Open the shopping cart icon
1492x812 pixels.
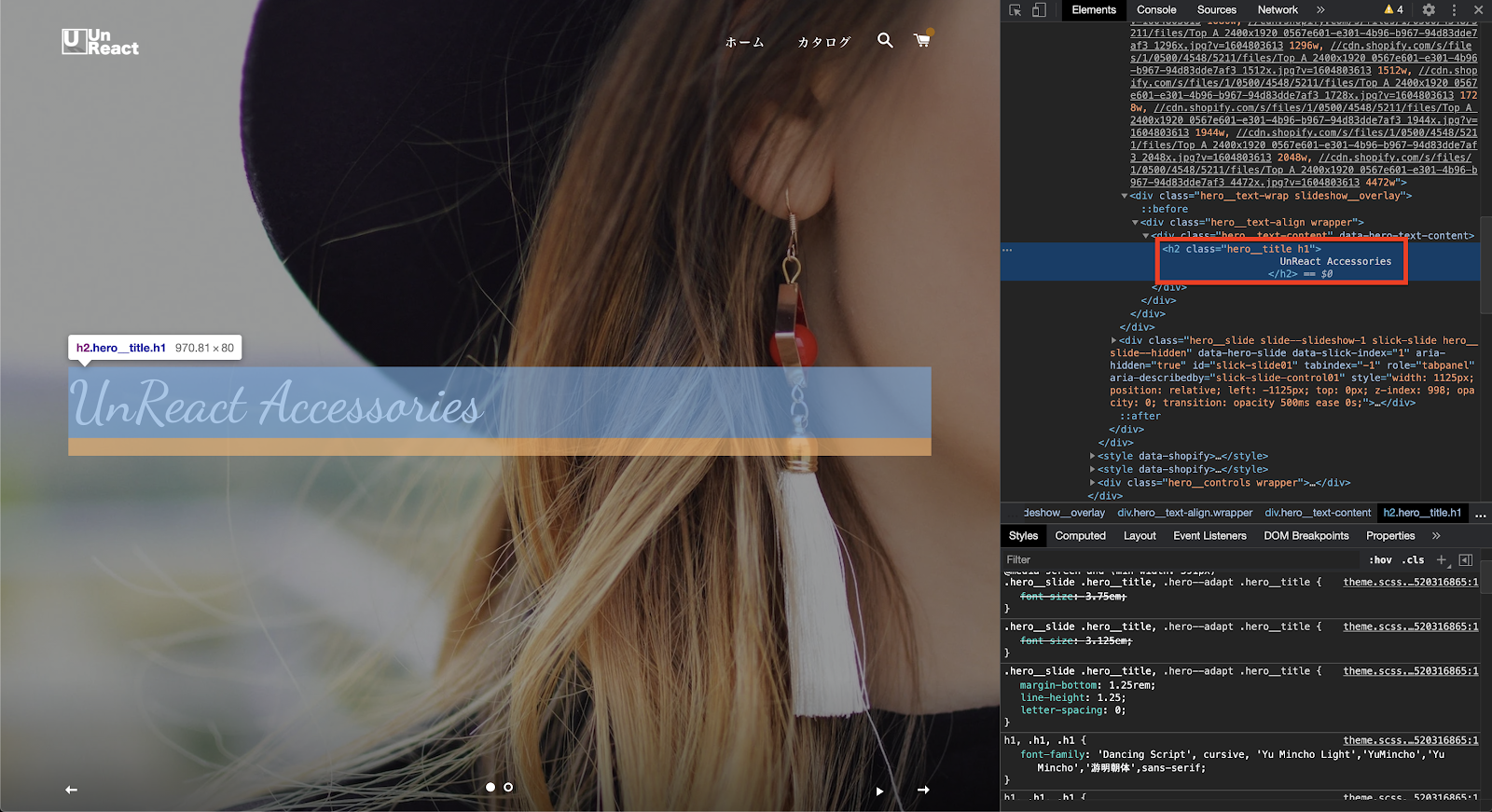coord(922,40)
